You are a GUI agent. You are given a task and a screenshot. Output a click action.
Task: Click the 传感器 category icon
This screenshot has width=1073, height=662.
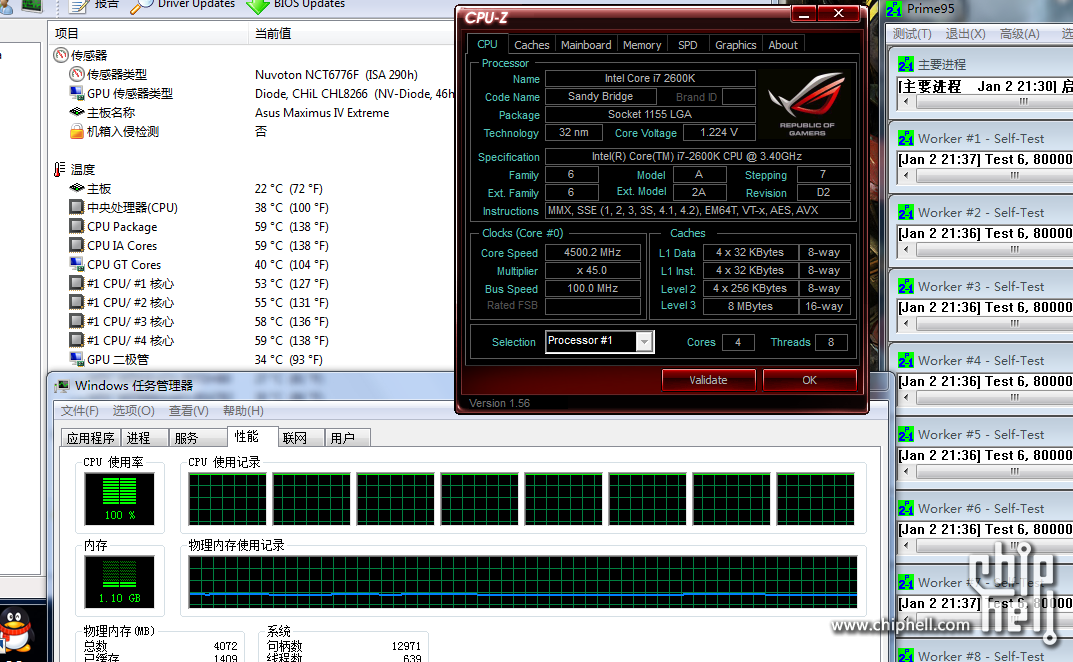61,55
